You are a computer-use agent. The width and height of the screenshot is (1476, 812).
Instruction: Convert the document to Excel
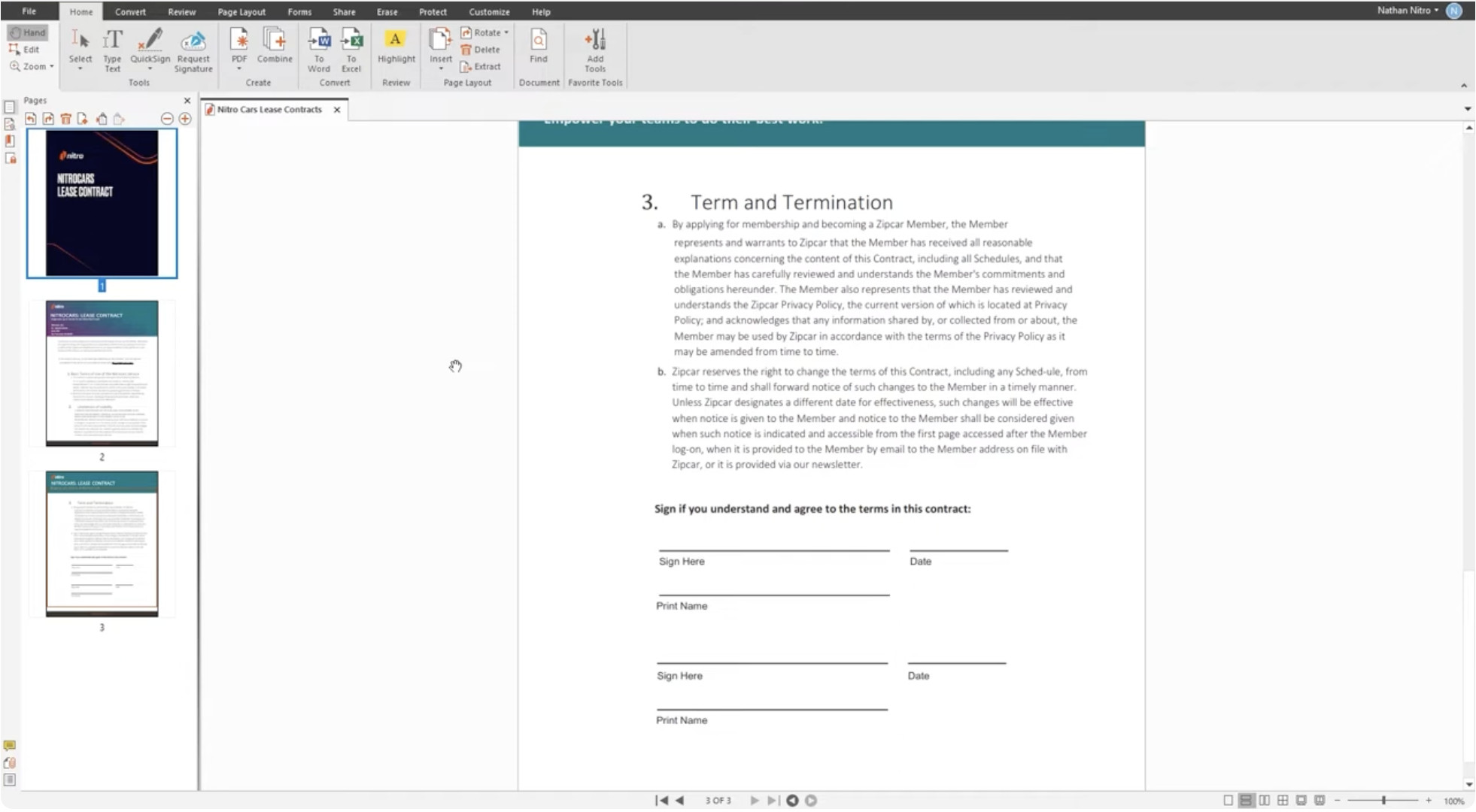[x=351, y=50]
